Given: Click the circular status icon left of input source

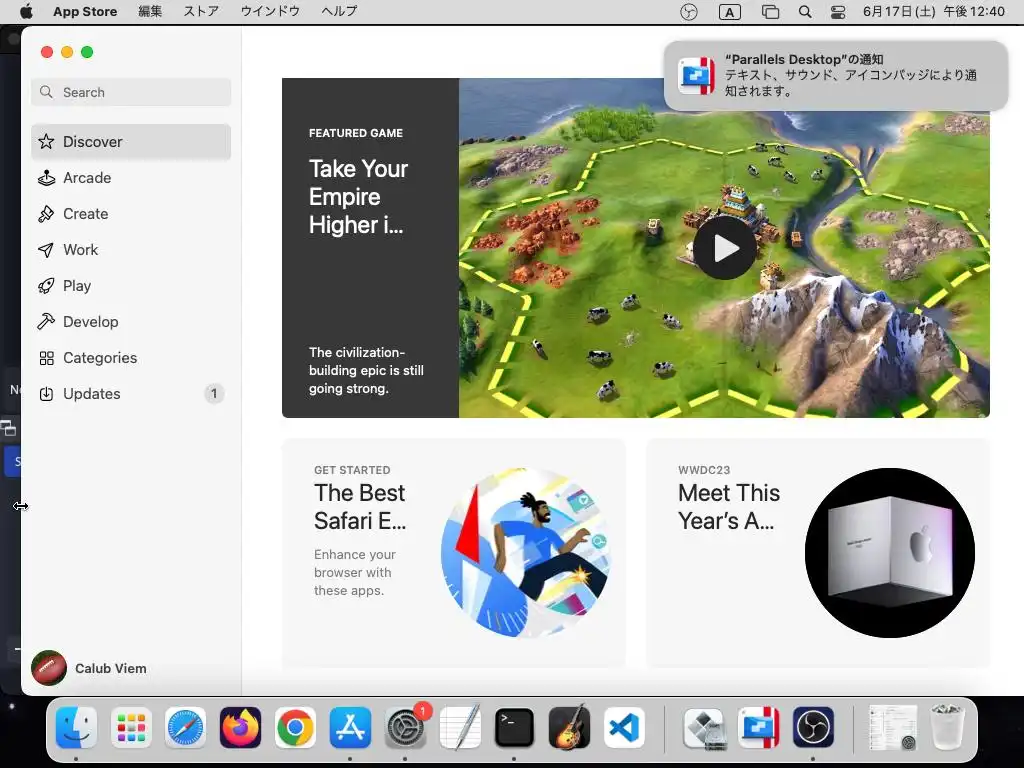Looking at the screenshot, I should (688, 12).
